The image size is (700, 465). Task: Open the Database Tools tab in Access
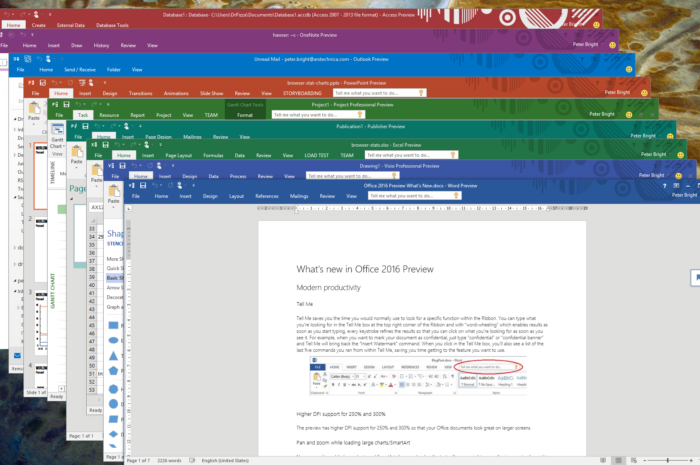112,25
